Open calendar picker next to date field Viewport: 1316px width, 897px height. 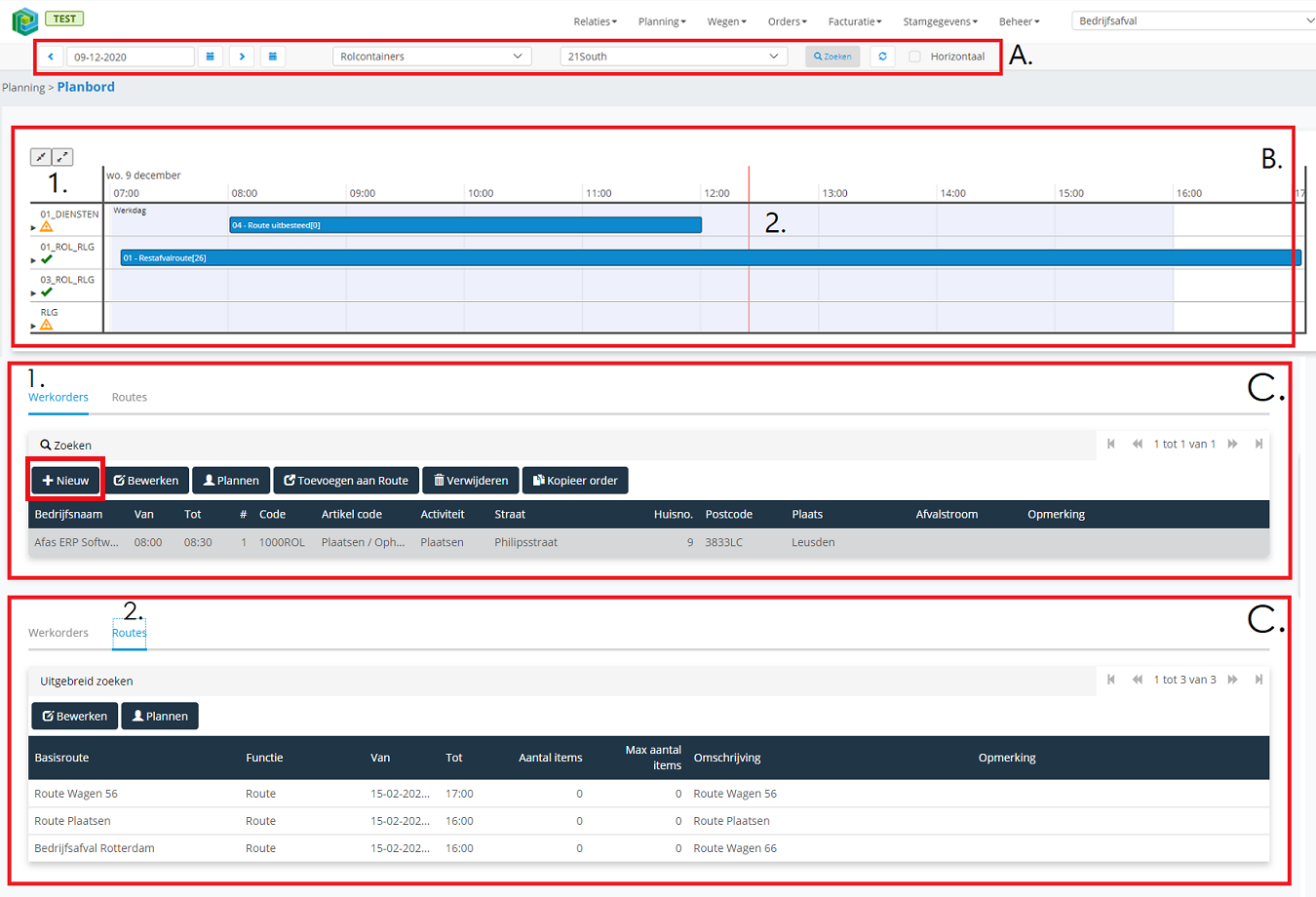(x=211, y=57)
